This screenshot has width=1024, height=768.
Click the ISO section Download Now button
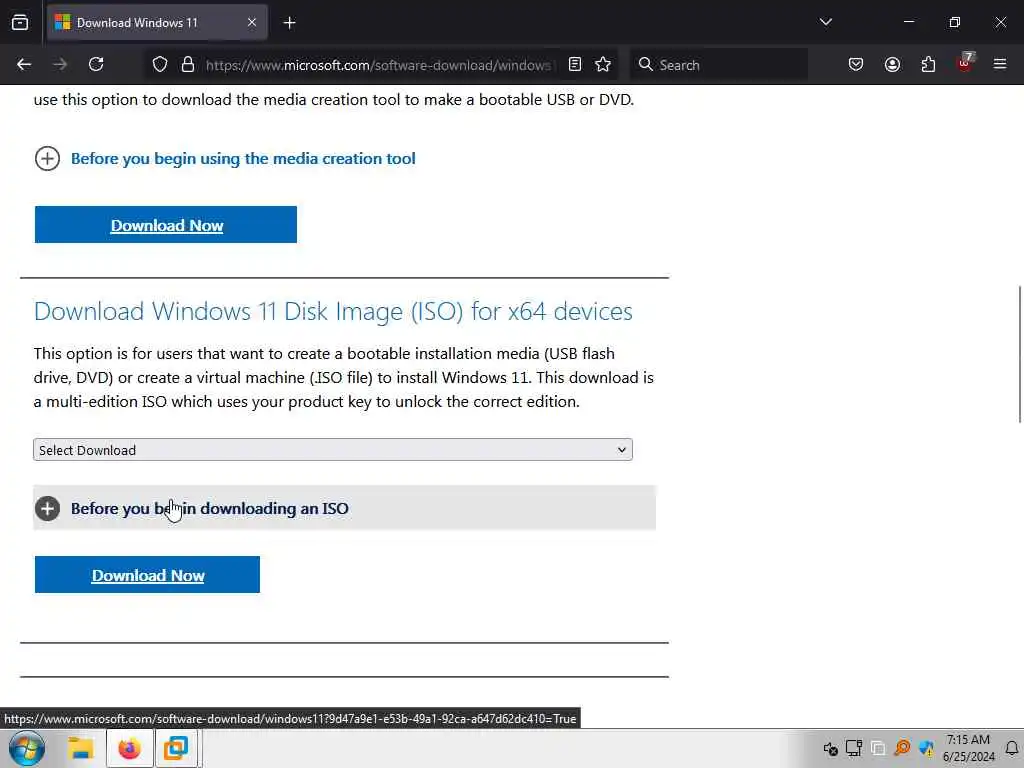click(148, 575)
